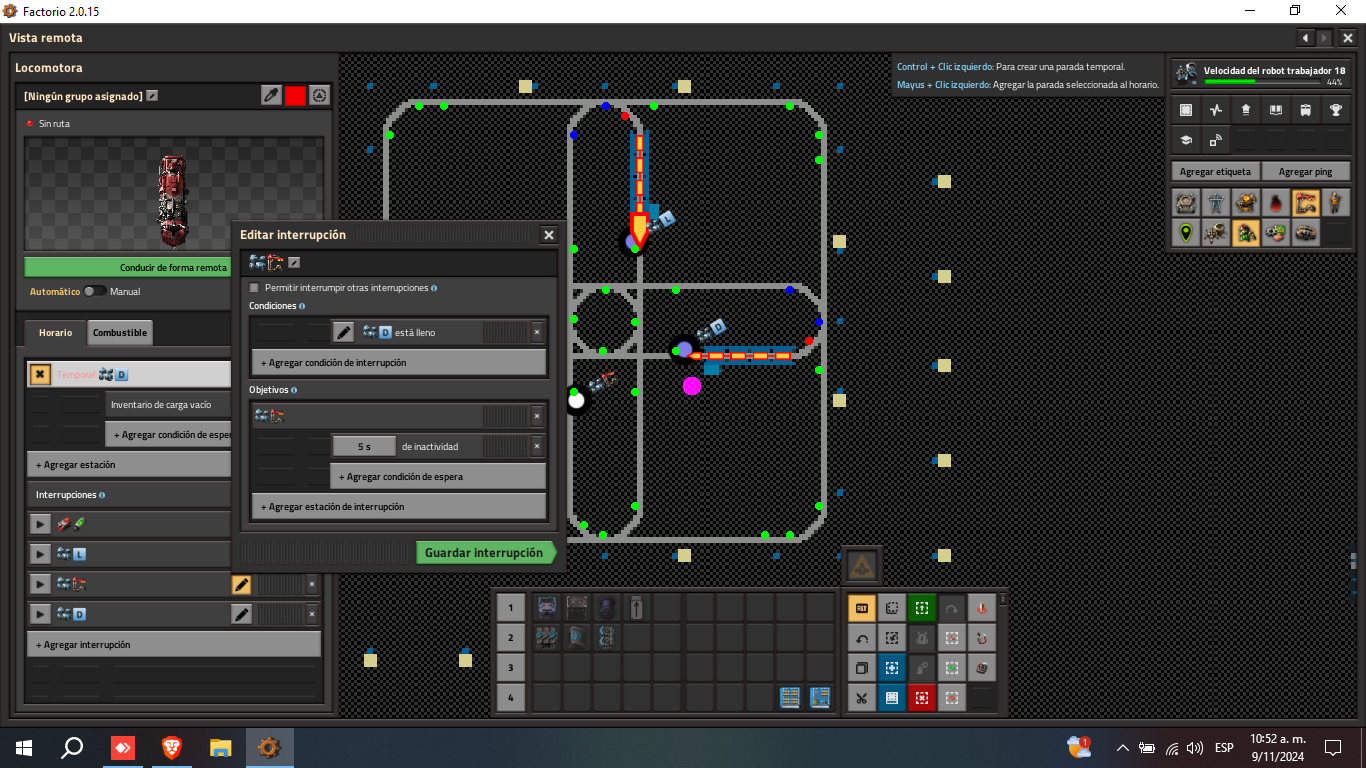1366x768 pixels.
Task: Select the undo arrow shortcut
Action: pyautogui.click(x=862, y=637)
